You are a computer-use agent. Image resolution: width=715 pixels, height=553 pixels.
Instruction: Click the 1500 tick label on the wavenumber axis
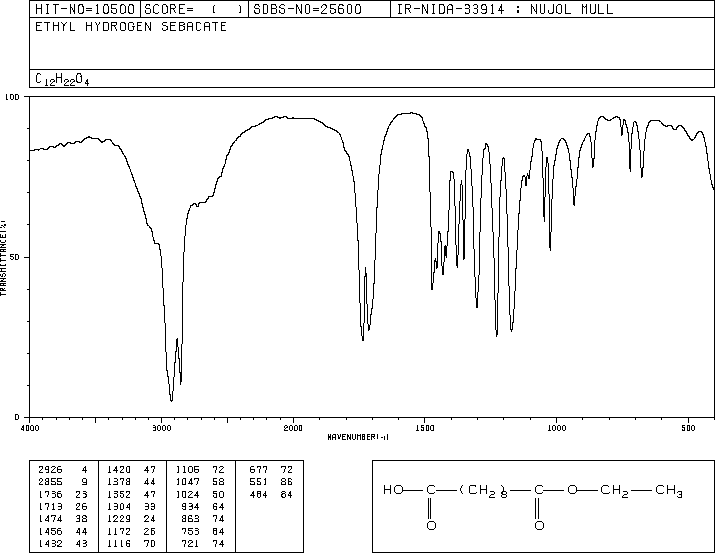coord(425,428)
